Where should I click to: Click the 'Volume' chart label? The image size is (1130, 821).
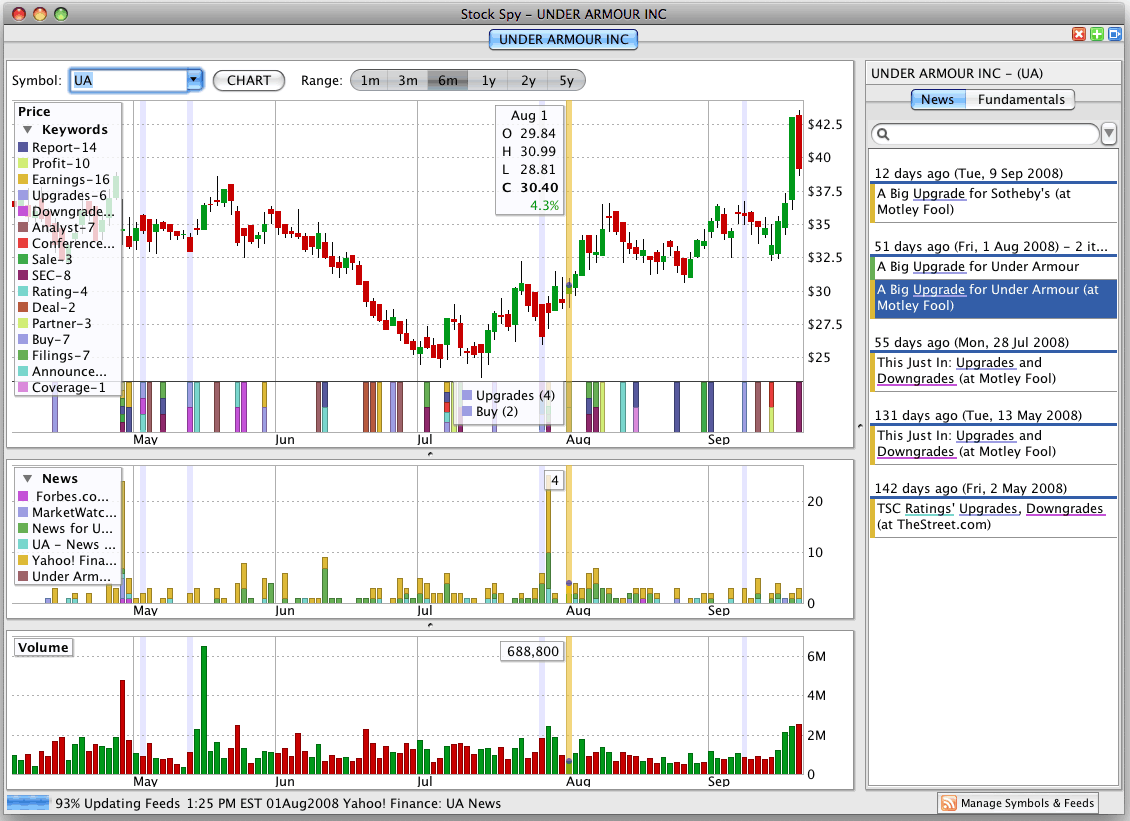43,647
